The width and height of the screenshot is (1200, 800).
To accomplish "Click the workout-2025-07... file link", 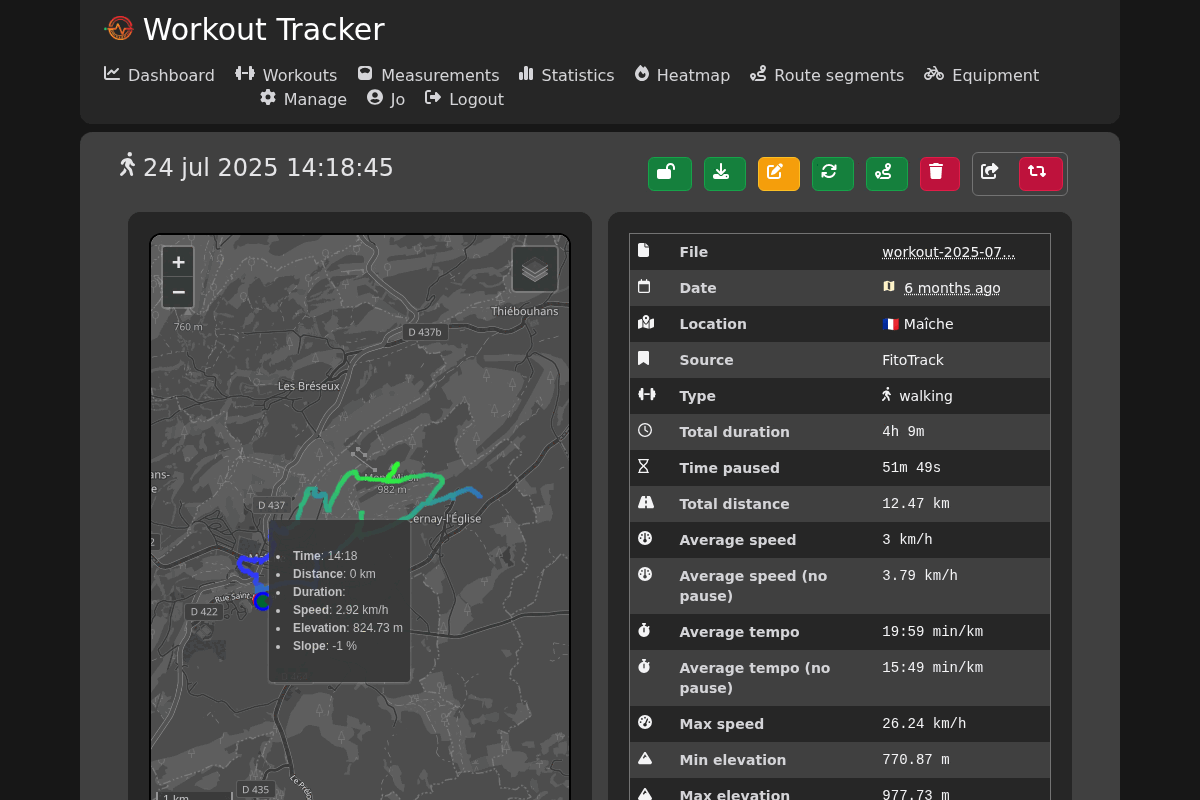I will [948, 252].
